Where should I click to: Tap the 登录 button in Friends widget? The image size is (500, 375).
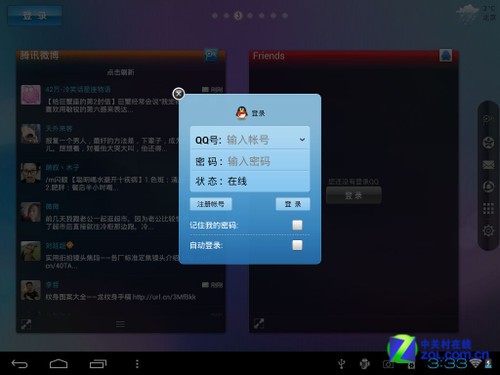pyautogui.click(x=354, y=195)
